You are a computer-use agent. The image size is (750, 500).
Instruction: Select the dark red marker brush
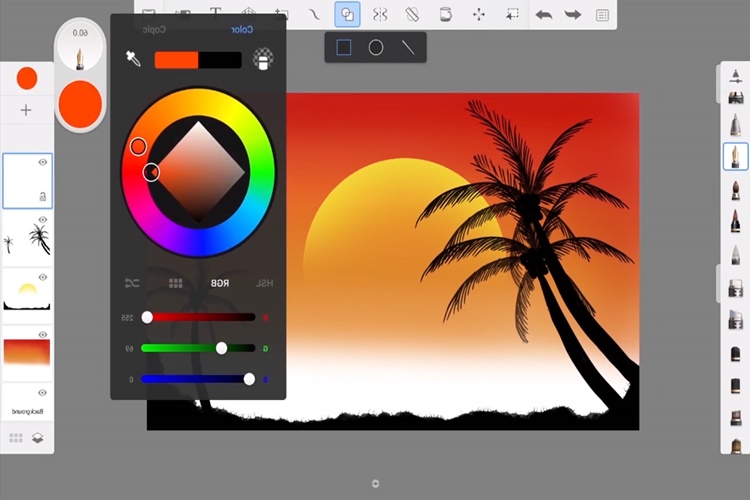click(x=736, y=221)
